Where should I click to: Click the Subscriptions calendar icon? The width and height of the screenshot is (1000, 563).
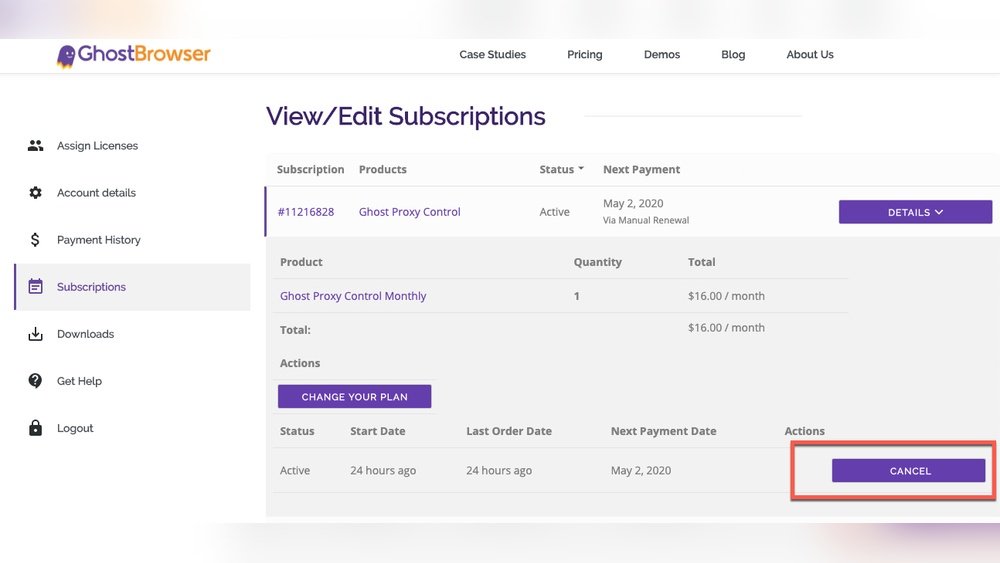click(36, 286)
